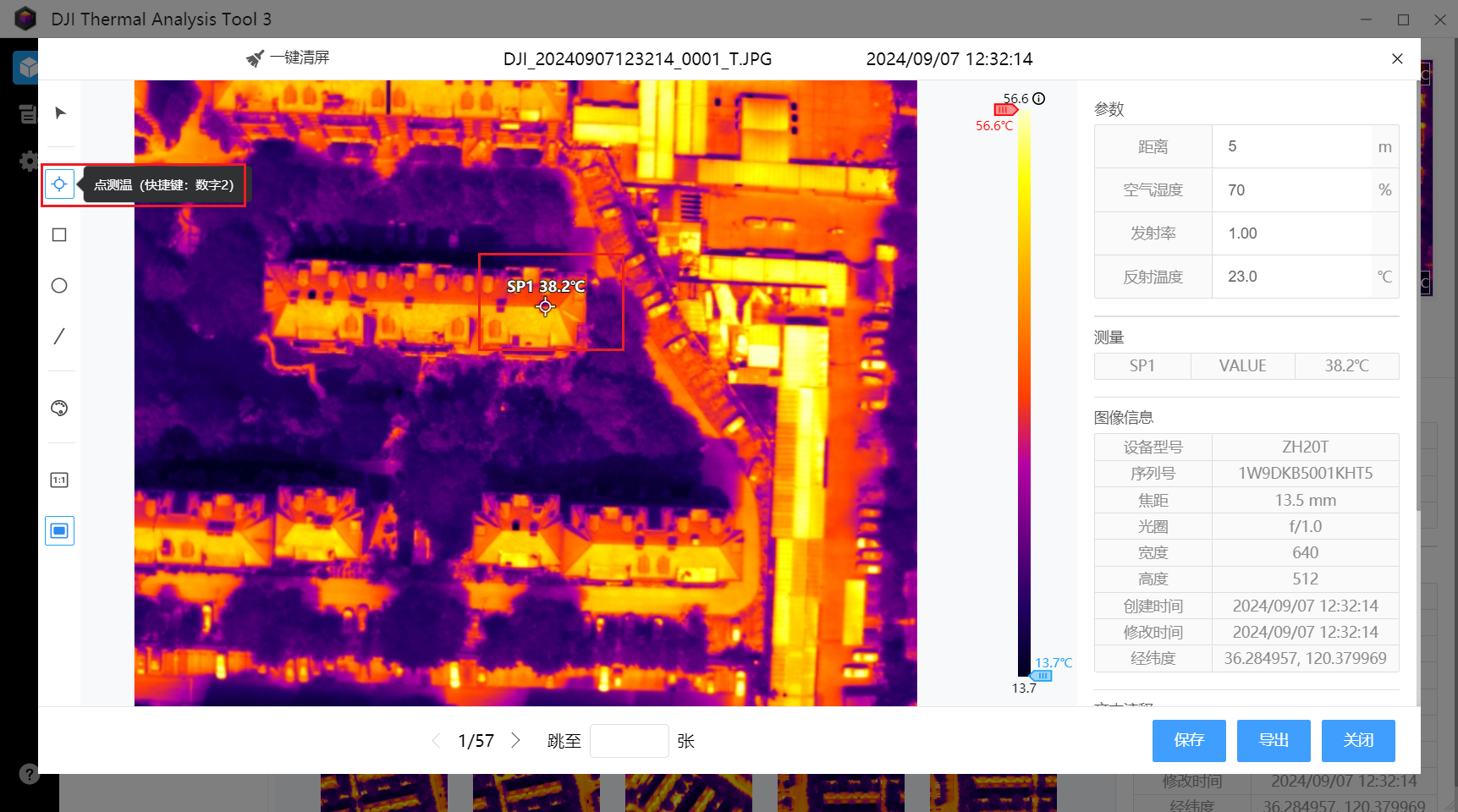
Task: Click the header timestamp 2024/09/07 12:32:14
Action: pyautogui.click(x=949, y=58)
